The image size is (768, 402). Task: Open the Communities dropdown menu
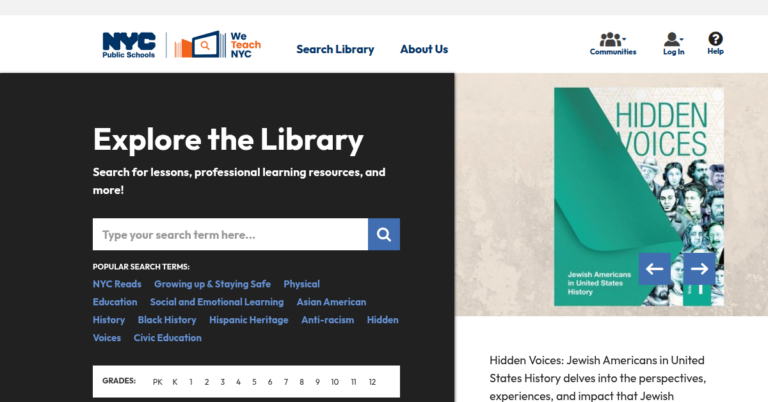[613, 44]
